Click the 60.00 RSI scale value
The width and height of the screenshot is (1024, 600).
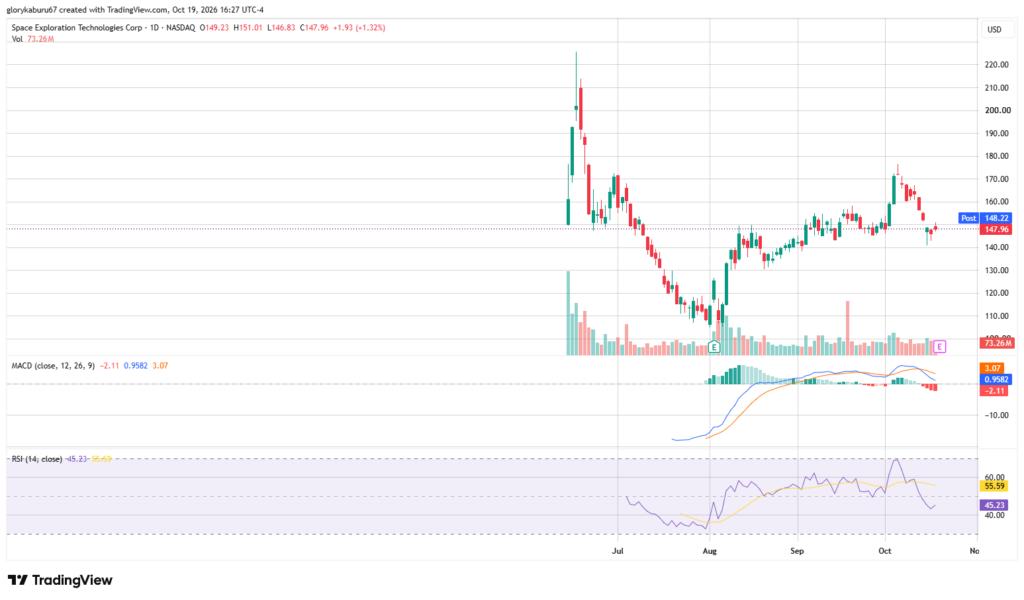(995, 477)
